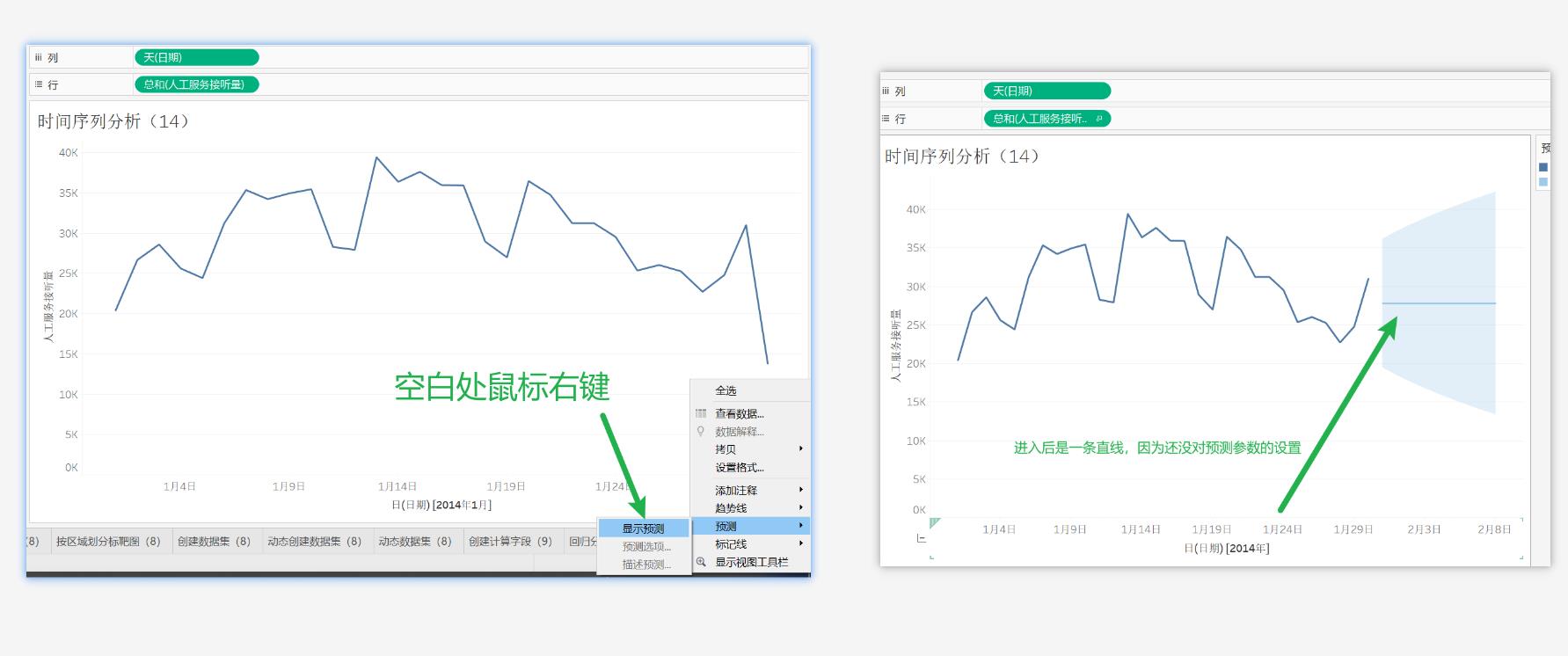Click the 人工服务接听量 axis title in left chart
The image size is (1568, 656).
pos(48,306)
